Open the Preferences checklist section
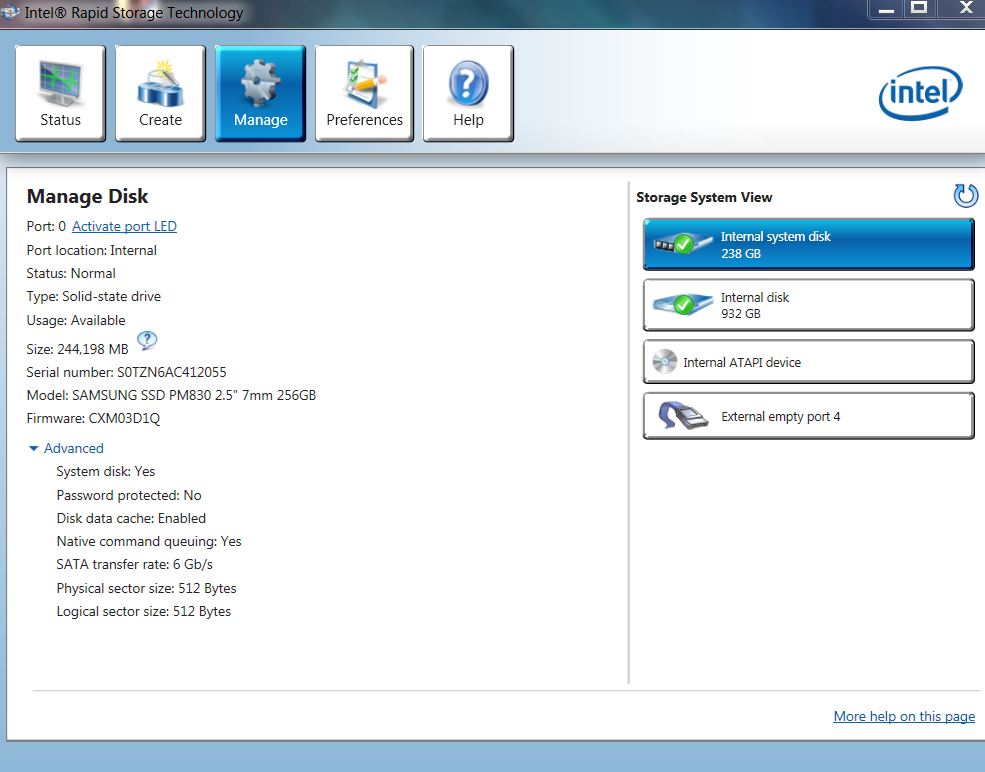Image resolution: width=985 pixels, height=772 pixels. (x=364, y=93)
